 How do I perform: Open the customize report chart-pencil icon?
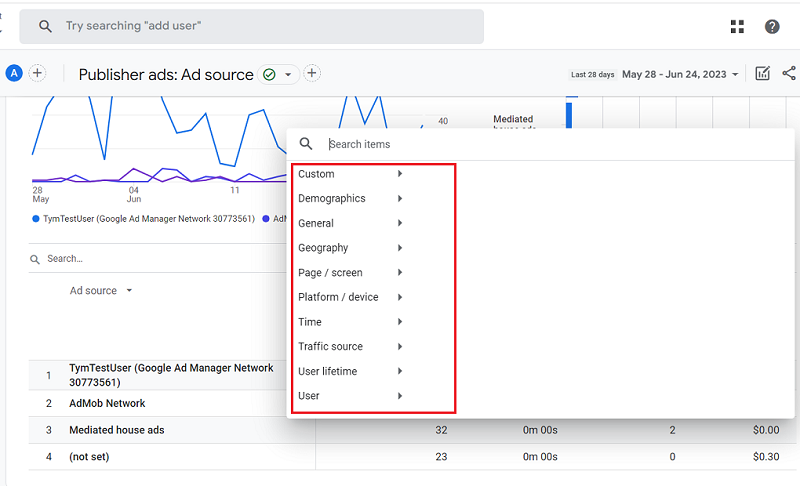click(x=762, y=73)
